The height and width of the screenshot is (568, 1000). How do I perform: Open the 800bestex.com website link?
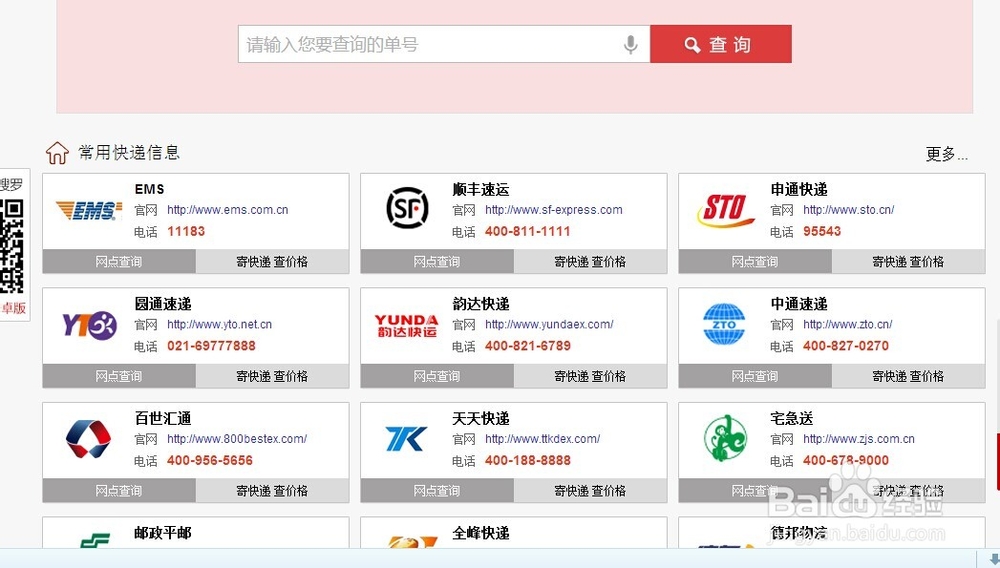(x=237, y=439)
